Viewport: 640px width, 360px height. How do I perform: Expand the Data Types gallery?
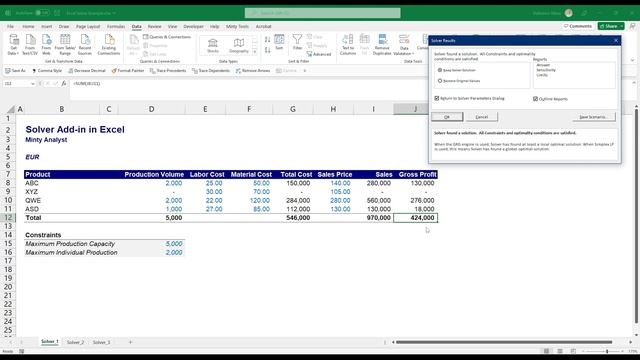point(255,52)
